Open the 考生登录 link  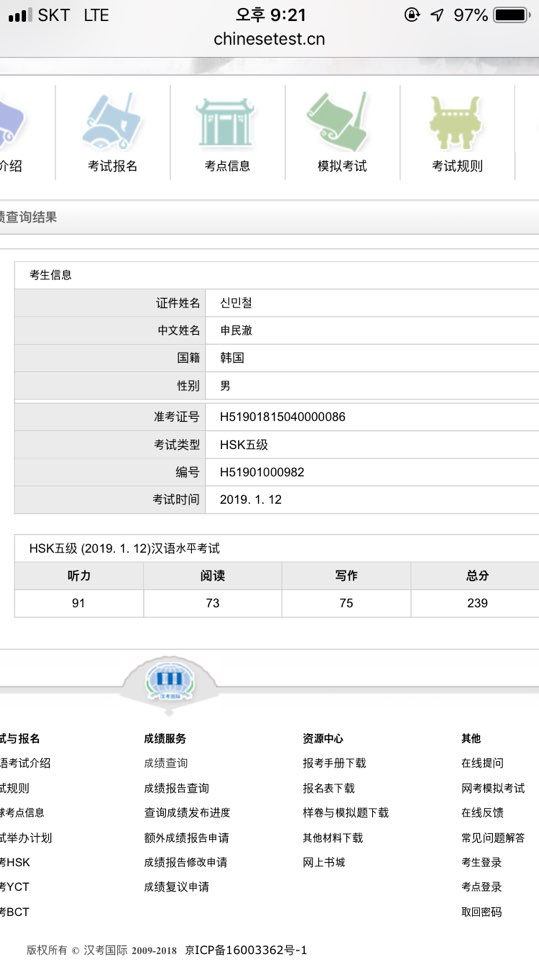(x=481, y=862)
